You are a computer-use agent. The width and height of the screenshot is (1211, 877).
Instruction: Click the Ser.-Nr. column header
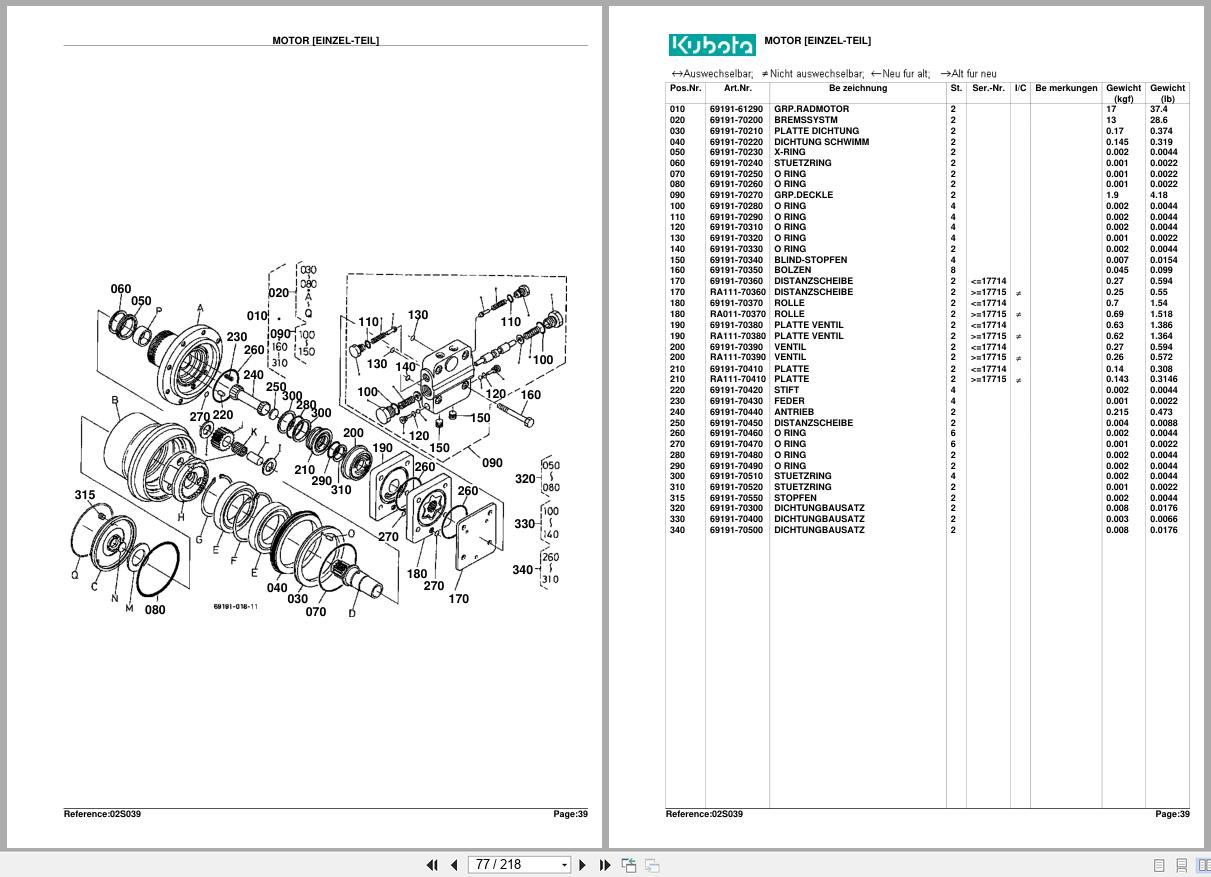(x=988, y=88)
